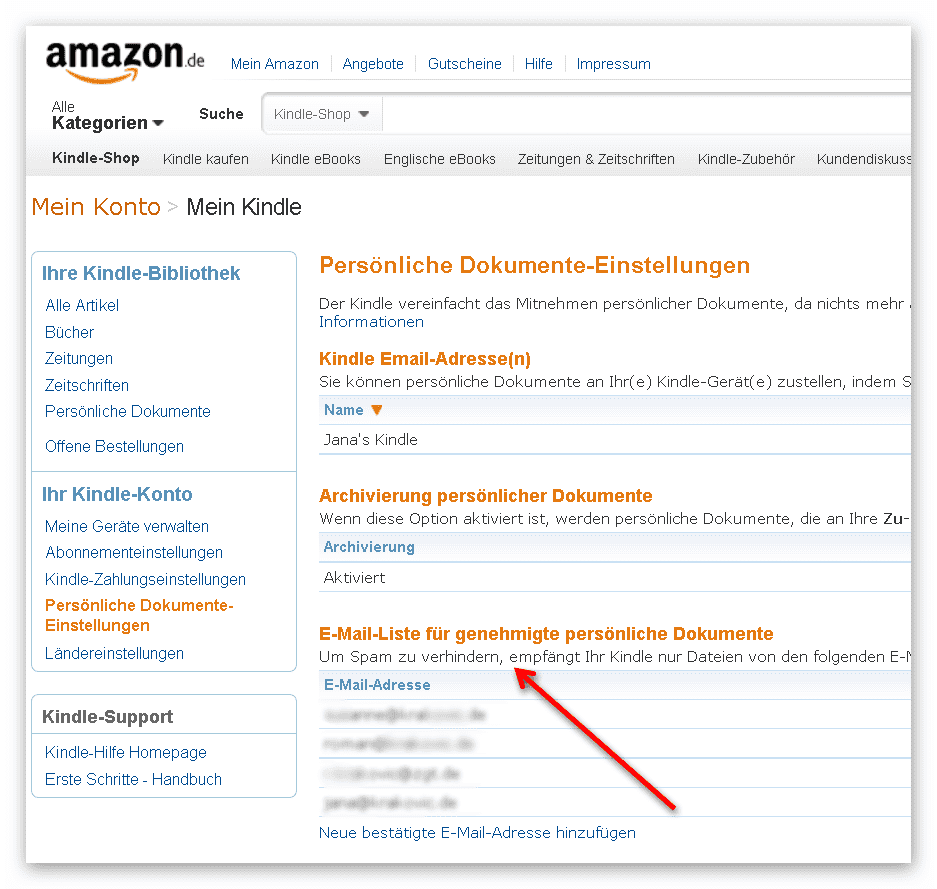Open Alle Artikel in Kindle-Bibliothek

pyautogui.click(x=82, y=305)
